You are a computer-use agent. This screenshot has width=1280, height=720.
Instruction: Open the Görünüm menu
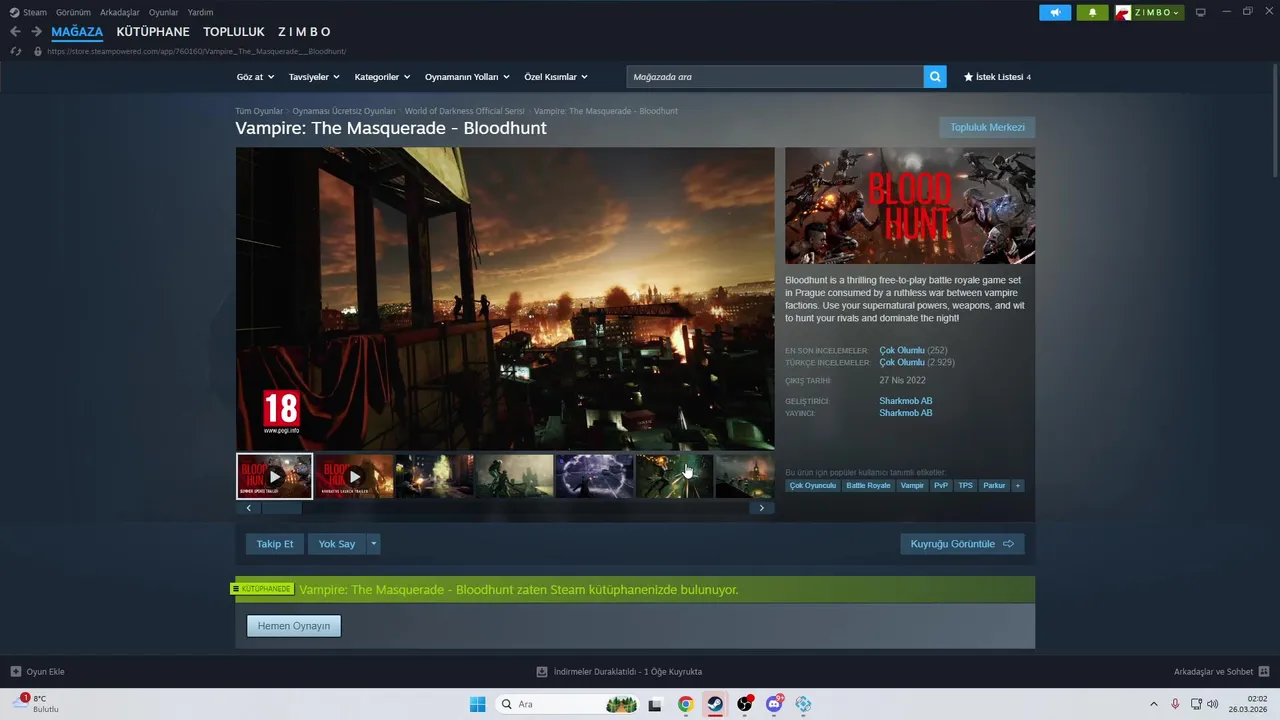[x=73, y=12]
